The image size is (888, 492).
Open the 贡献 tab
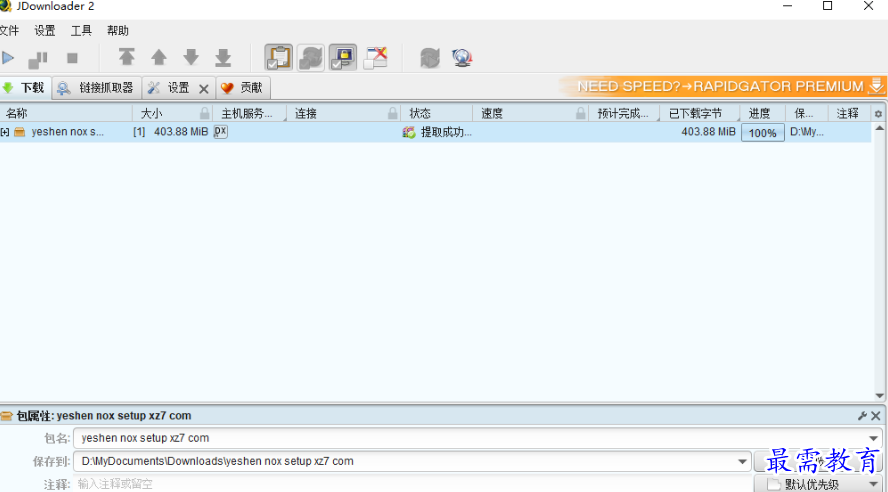[243, 88]
